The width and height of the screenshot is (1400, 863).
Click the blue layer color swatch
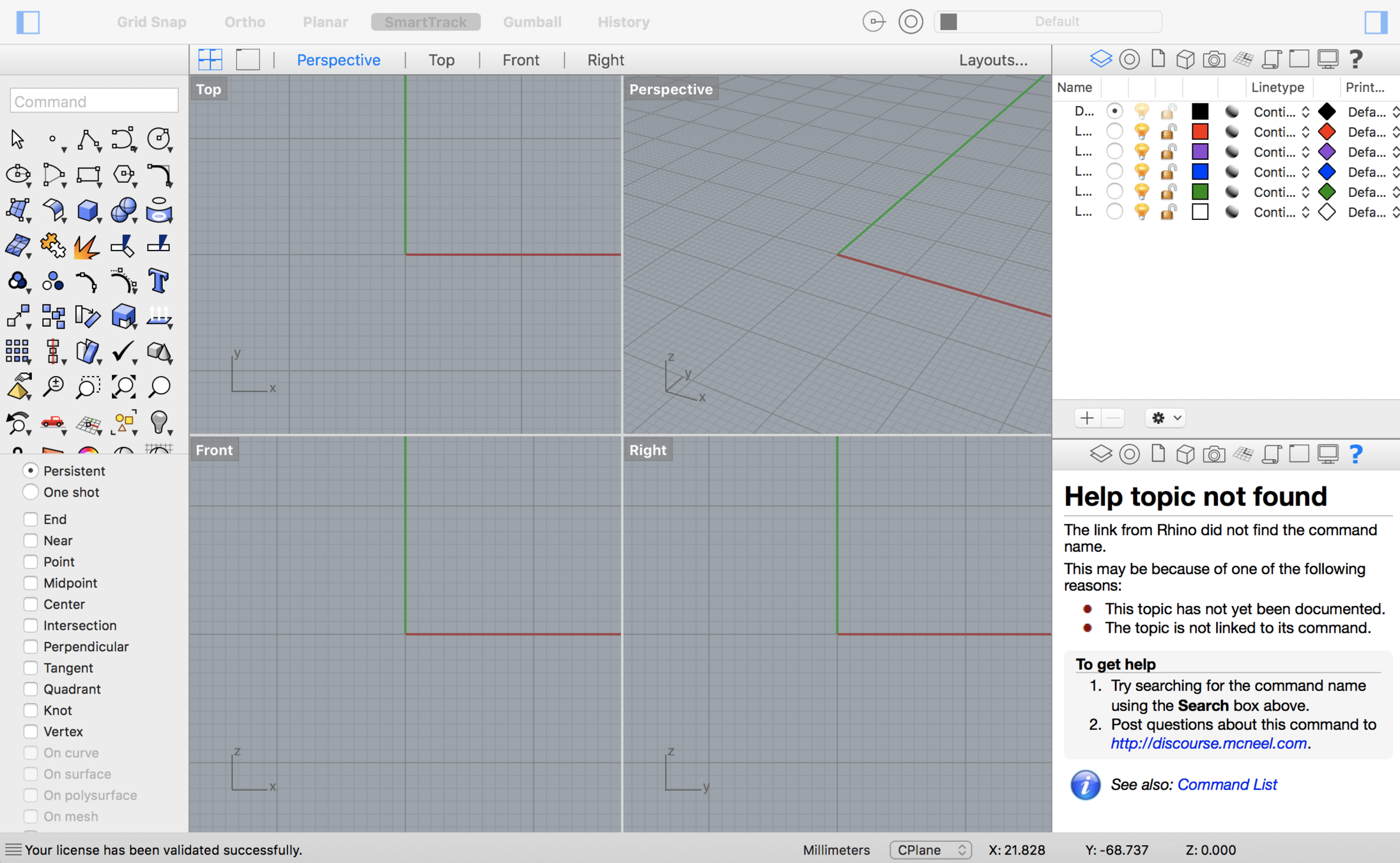pyautogui.click(x=1199, y=172)
